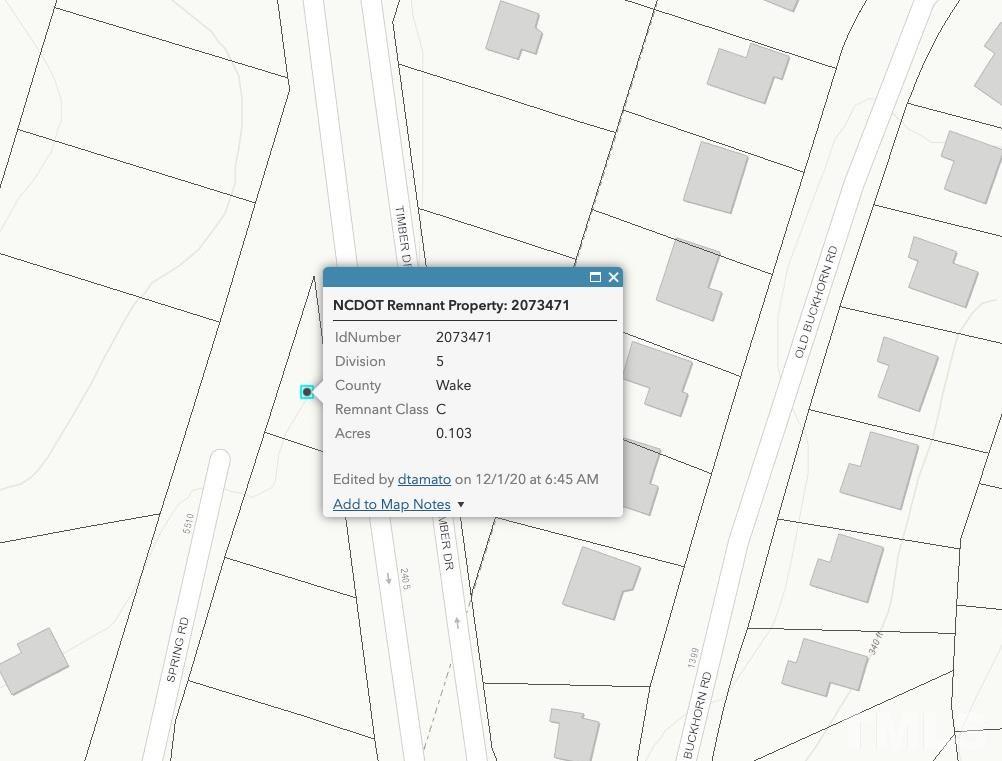The width and height of the screenshot is (1002, 761).
Task: Click Add to Map Notes link
Action: [392, 504]
